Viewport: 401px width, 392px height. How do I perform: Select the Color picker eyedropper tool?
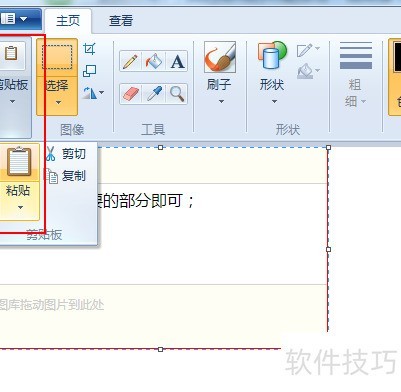coord(154,94)
